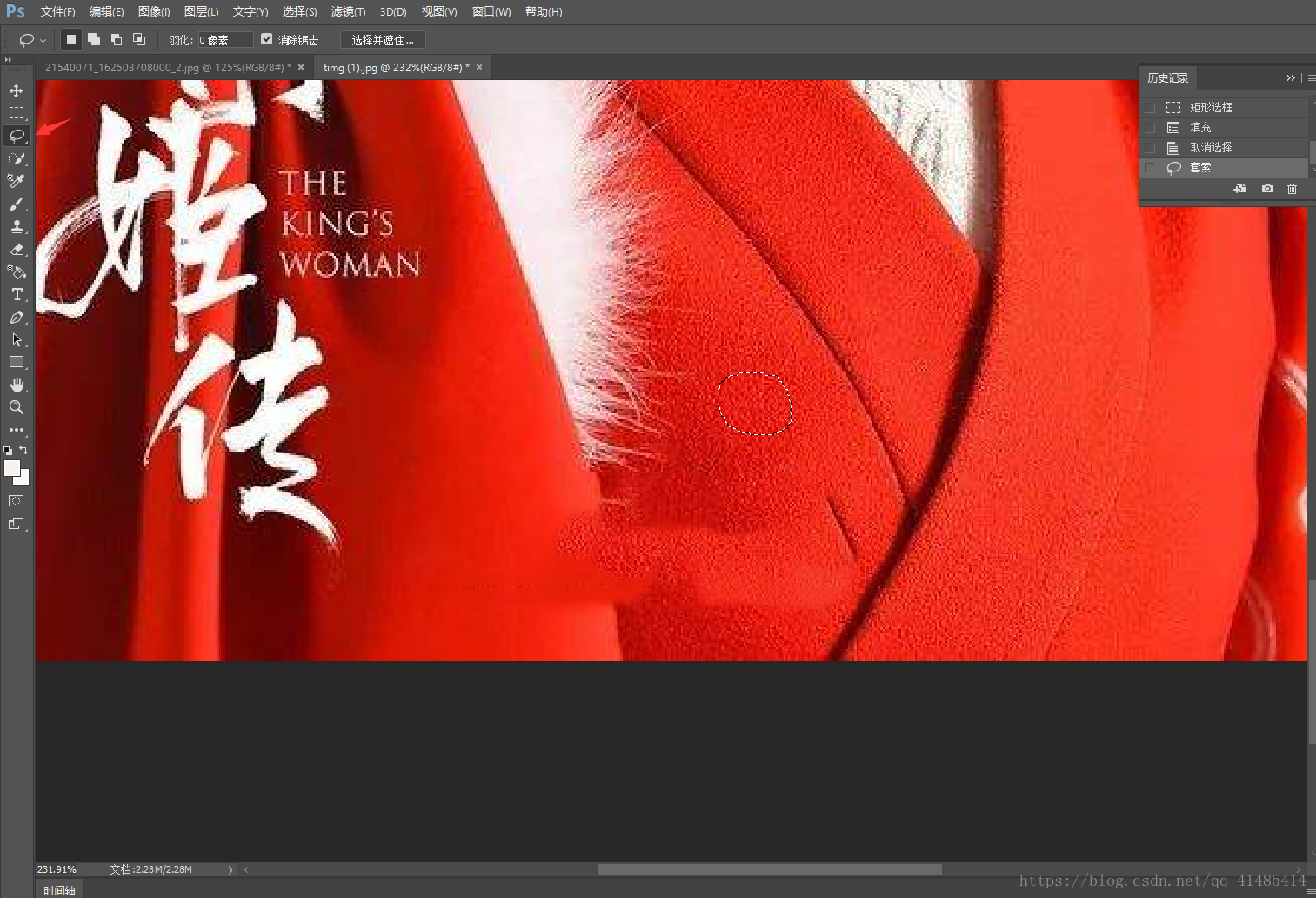Image resolution: width=1316 pixels, height=898 pixels.
Task: Select the Hand tool
Action: tap(17, 385)
